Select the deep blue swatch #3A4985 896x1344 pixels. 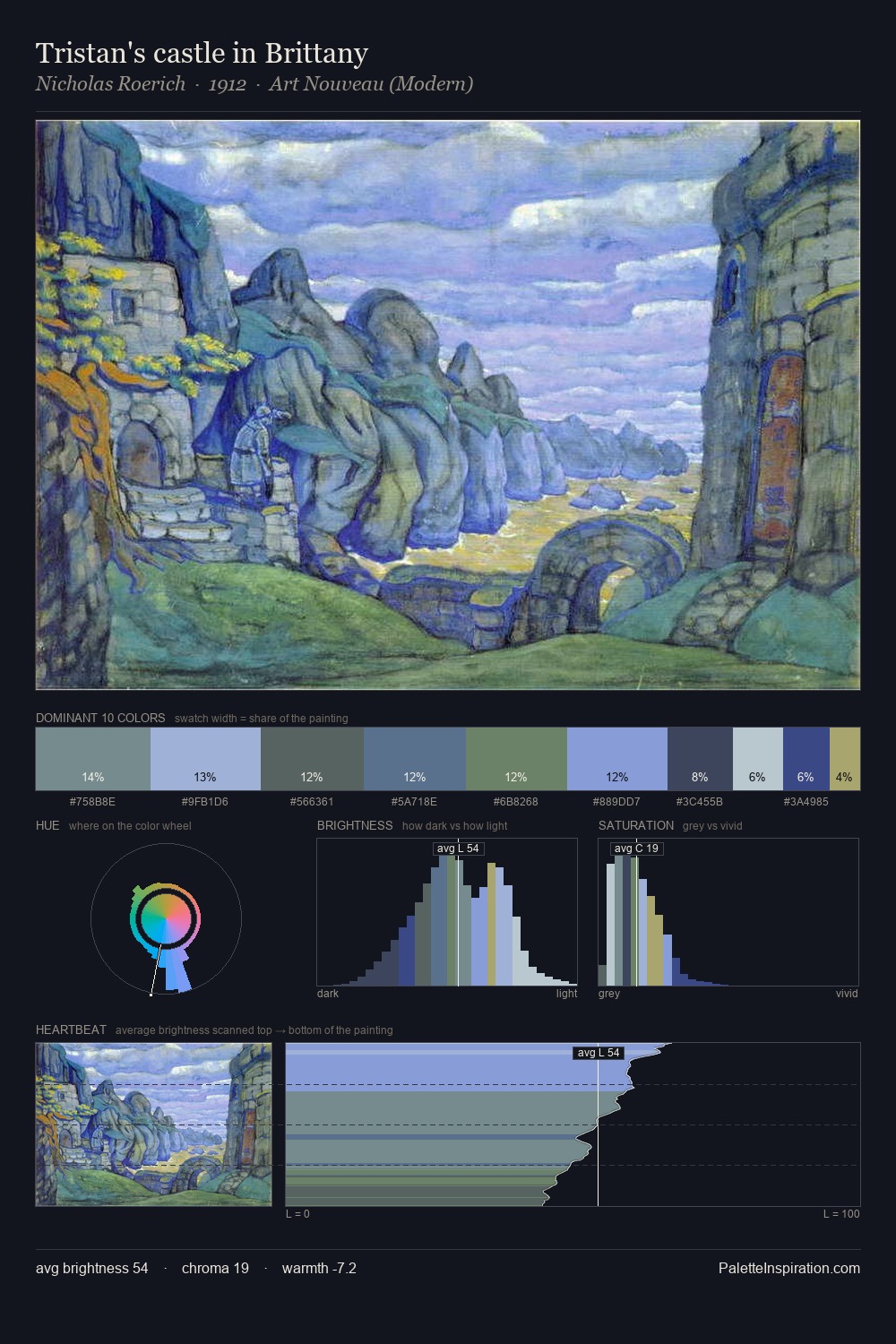point(806,759)
